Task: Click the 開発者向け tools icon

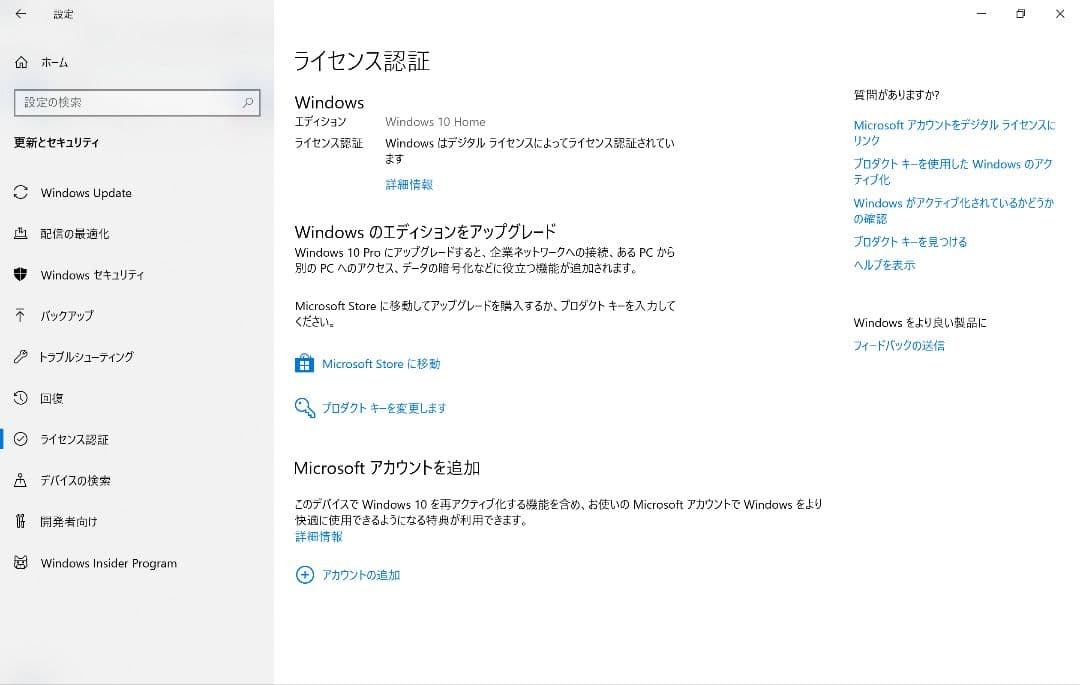Action: point(21,521)
